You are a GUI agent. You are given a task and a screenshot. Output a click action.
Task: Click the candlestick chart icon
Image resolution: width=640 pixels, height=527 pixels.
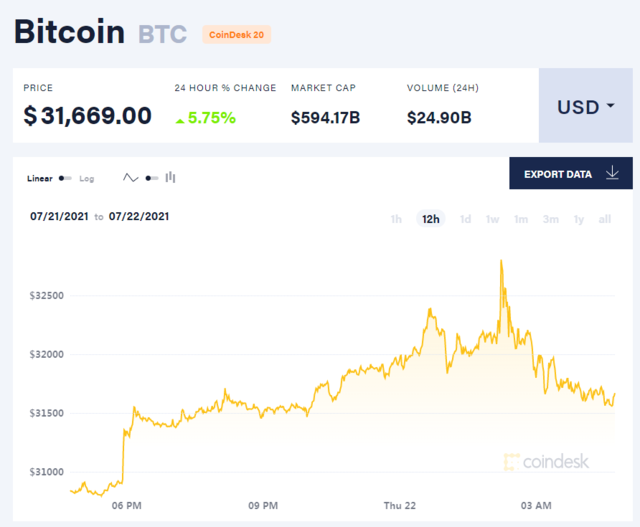point(171,178)
